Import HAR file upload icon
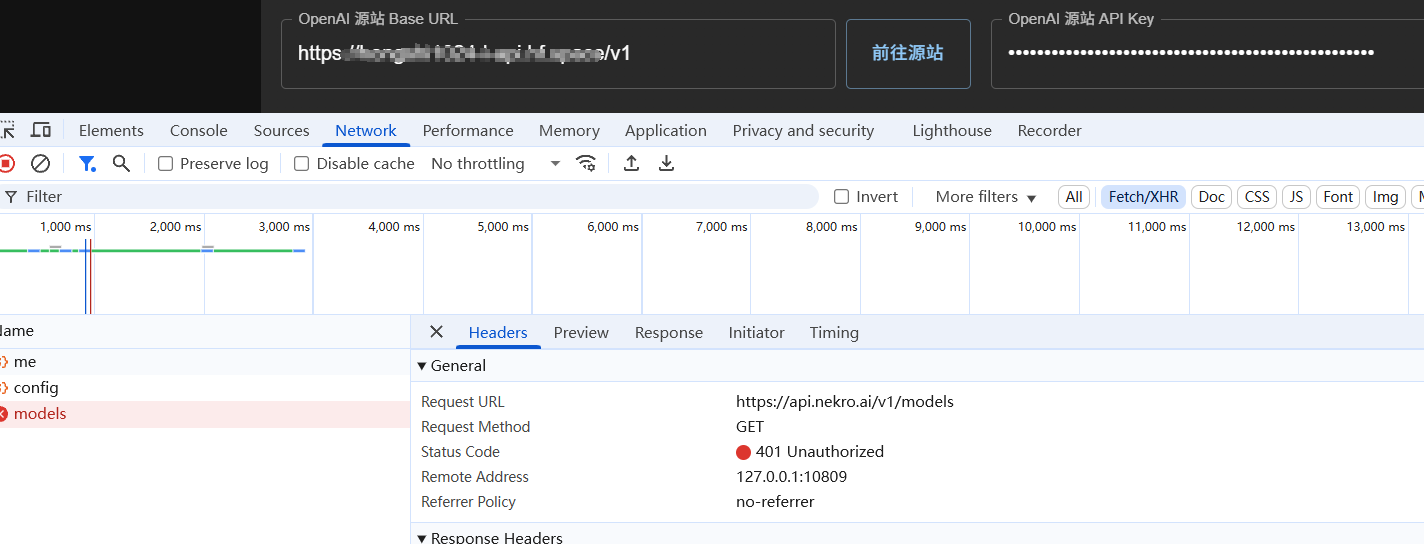The width and height of the screenshot is (1424, 544). pyautogui.click(x=631, y=163)
